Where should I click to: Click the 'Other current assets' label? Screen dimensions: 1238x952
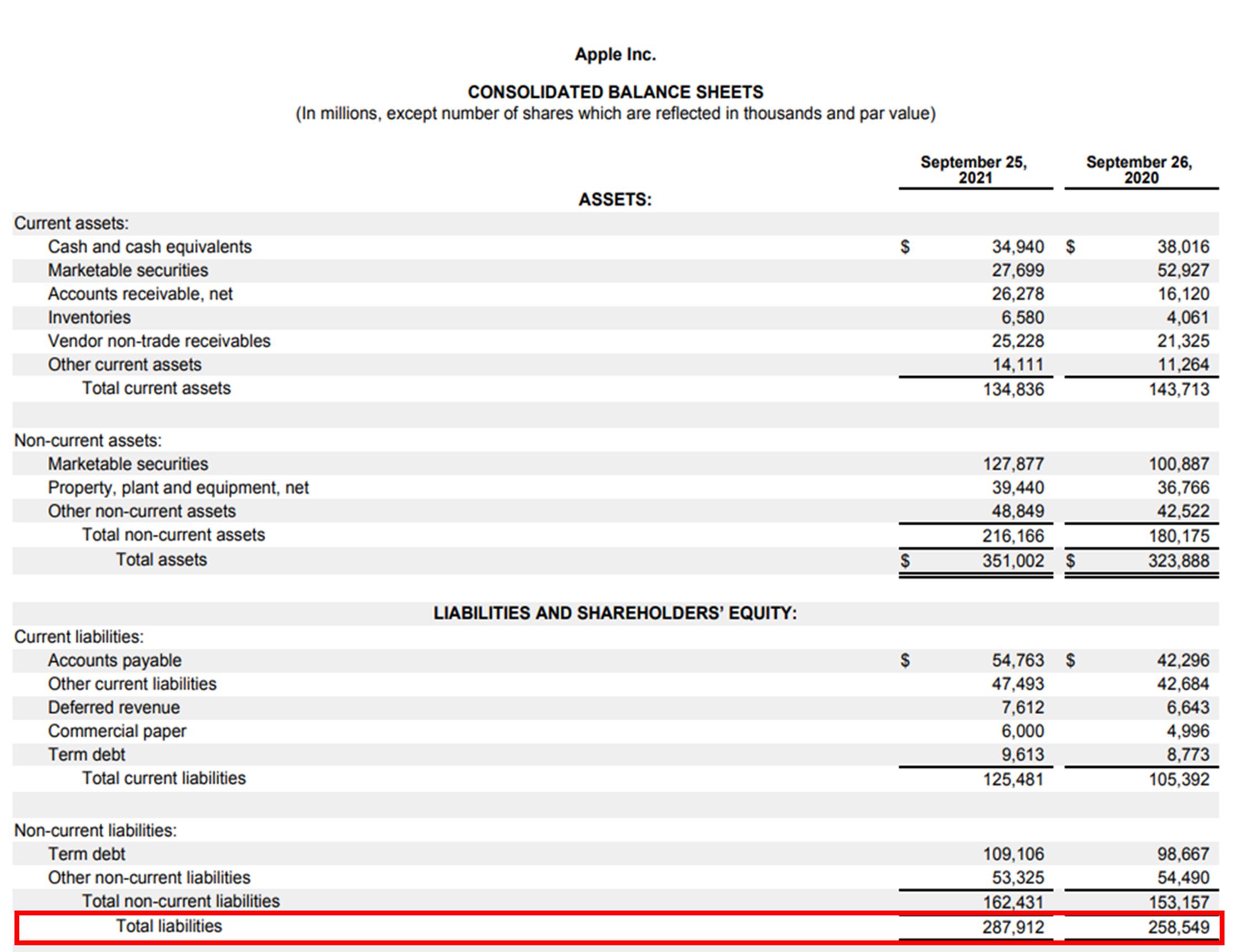pos(125,364)
